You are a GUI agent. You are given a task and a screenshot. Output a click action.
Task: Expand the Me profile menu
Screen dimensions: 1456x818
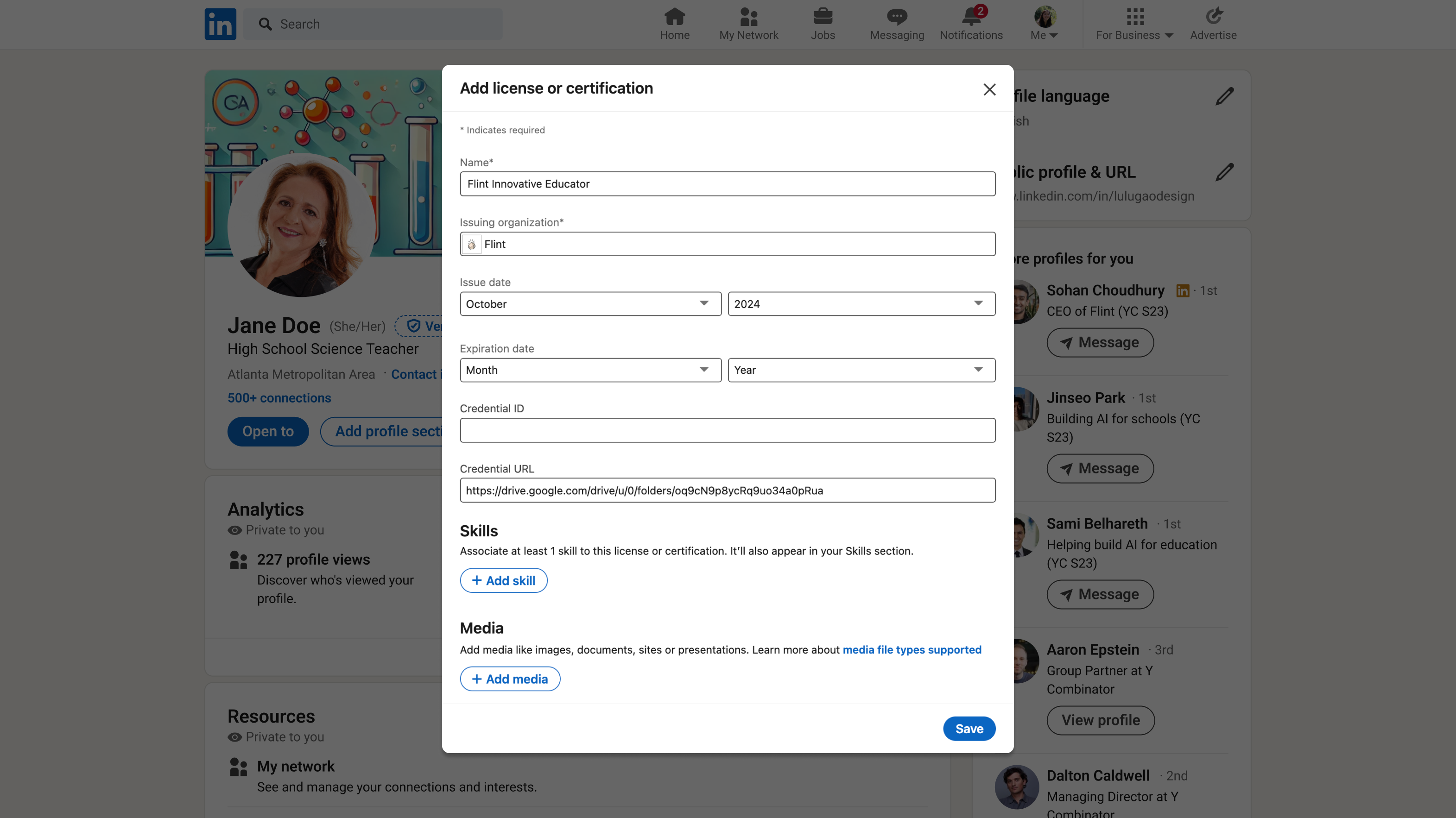point(1044,24)
